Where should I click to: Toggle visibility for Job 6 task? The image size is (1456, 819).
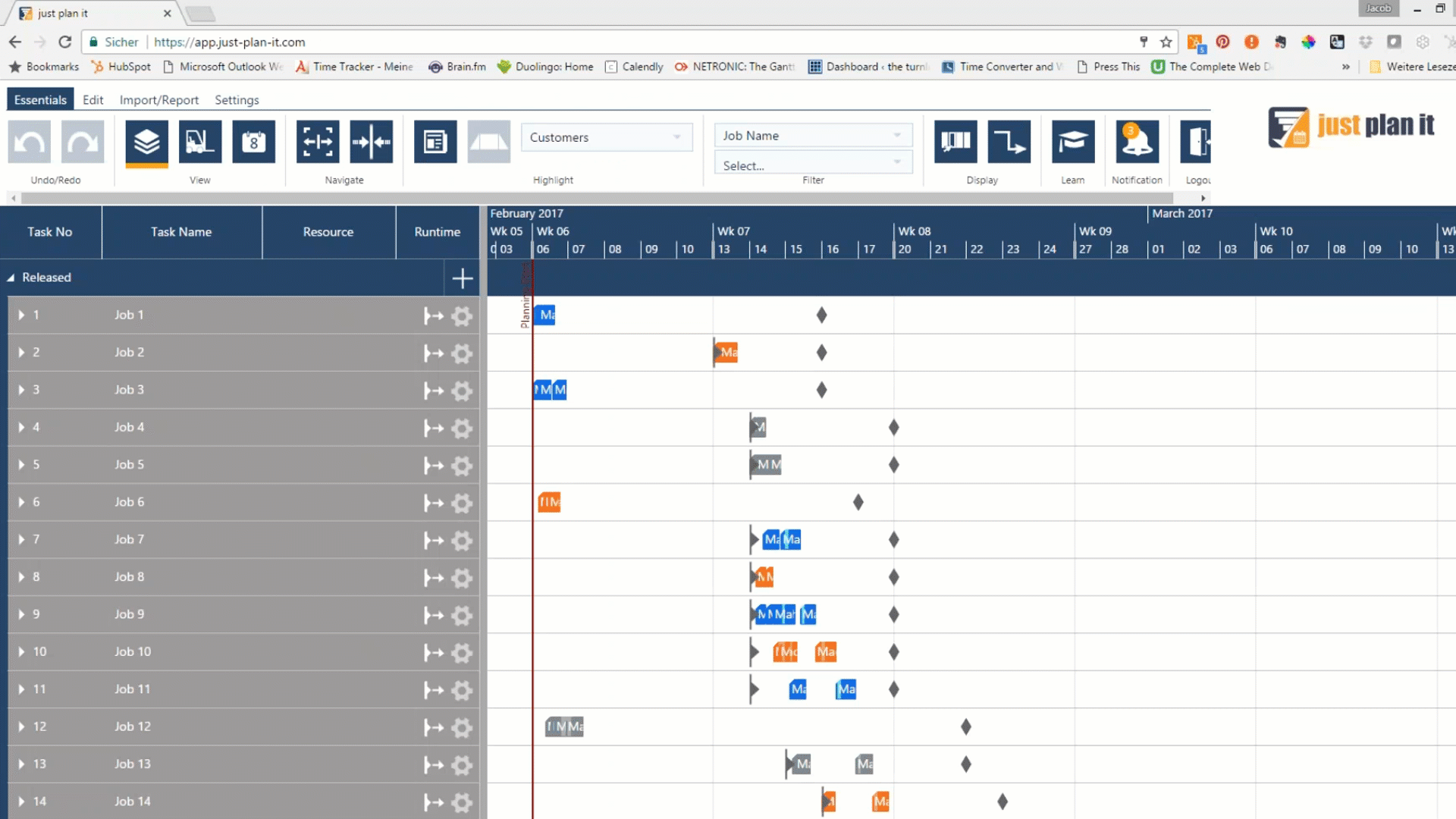click(x=22, y=502)
